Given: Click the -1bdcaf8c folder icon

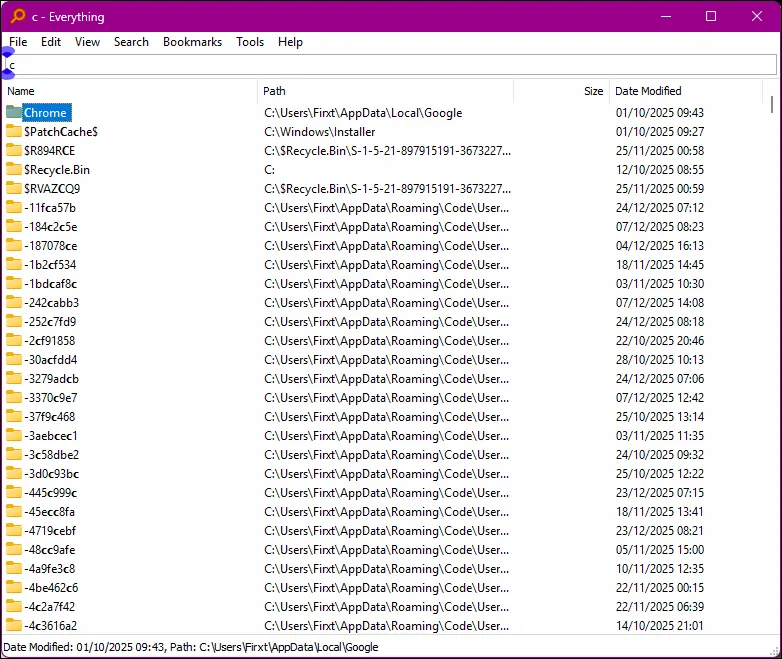Looking at the screenshot, I should (x=14, y=283).
